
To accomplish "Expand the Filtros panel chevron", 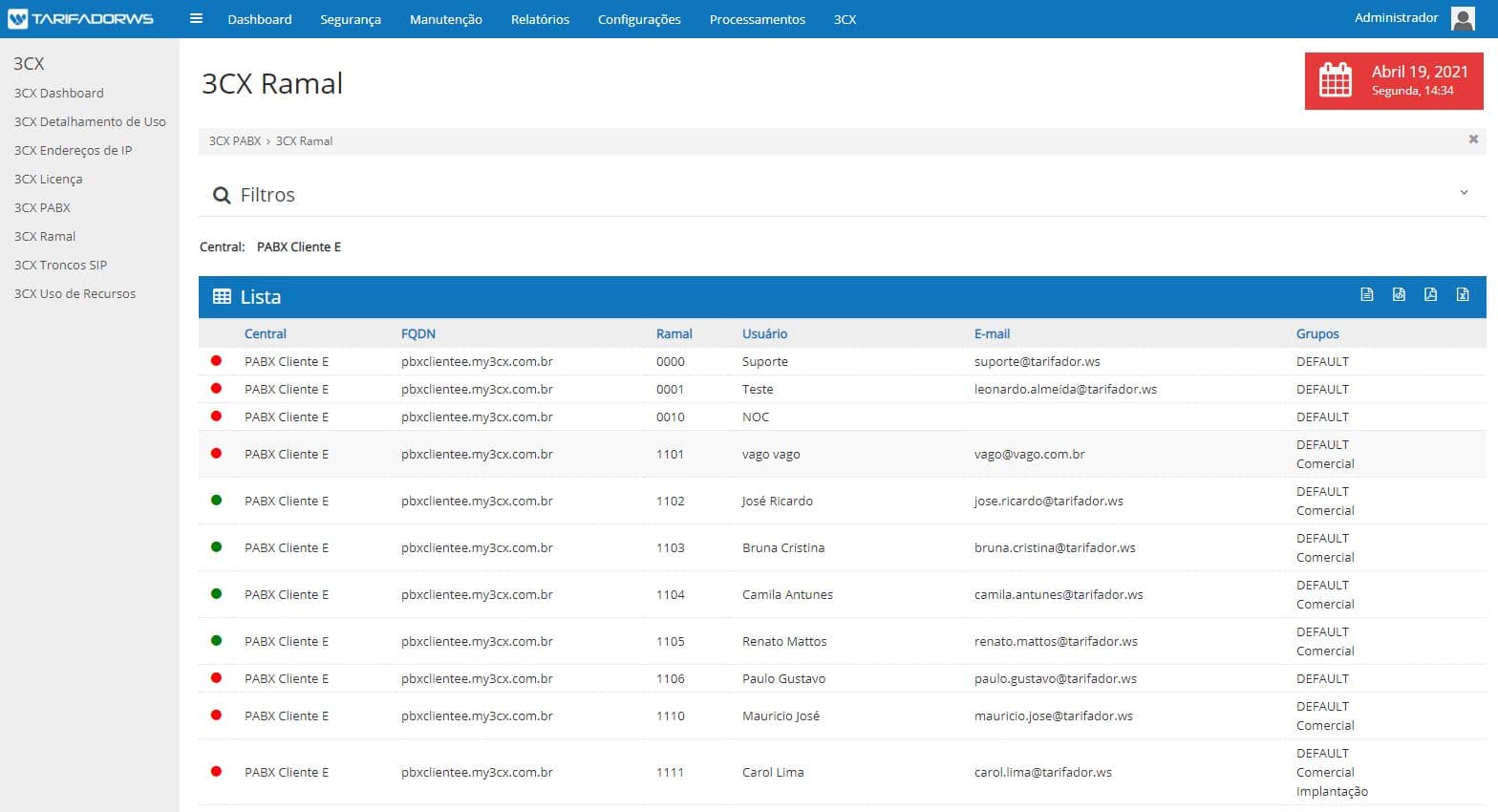I will coord(1464,193).
